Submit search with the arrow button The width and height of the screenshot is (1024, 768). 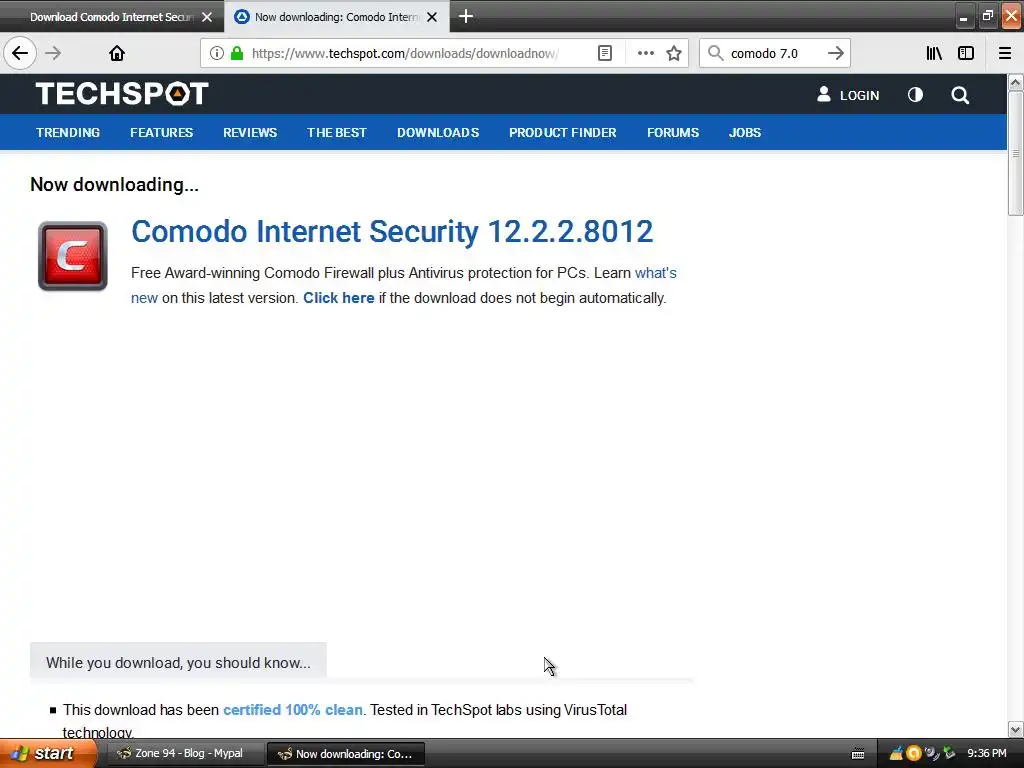(x=835, y=53)
